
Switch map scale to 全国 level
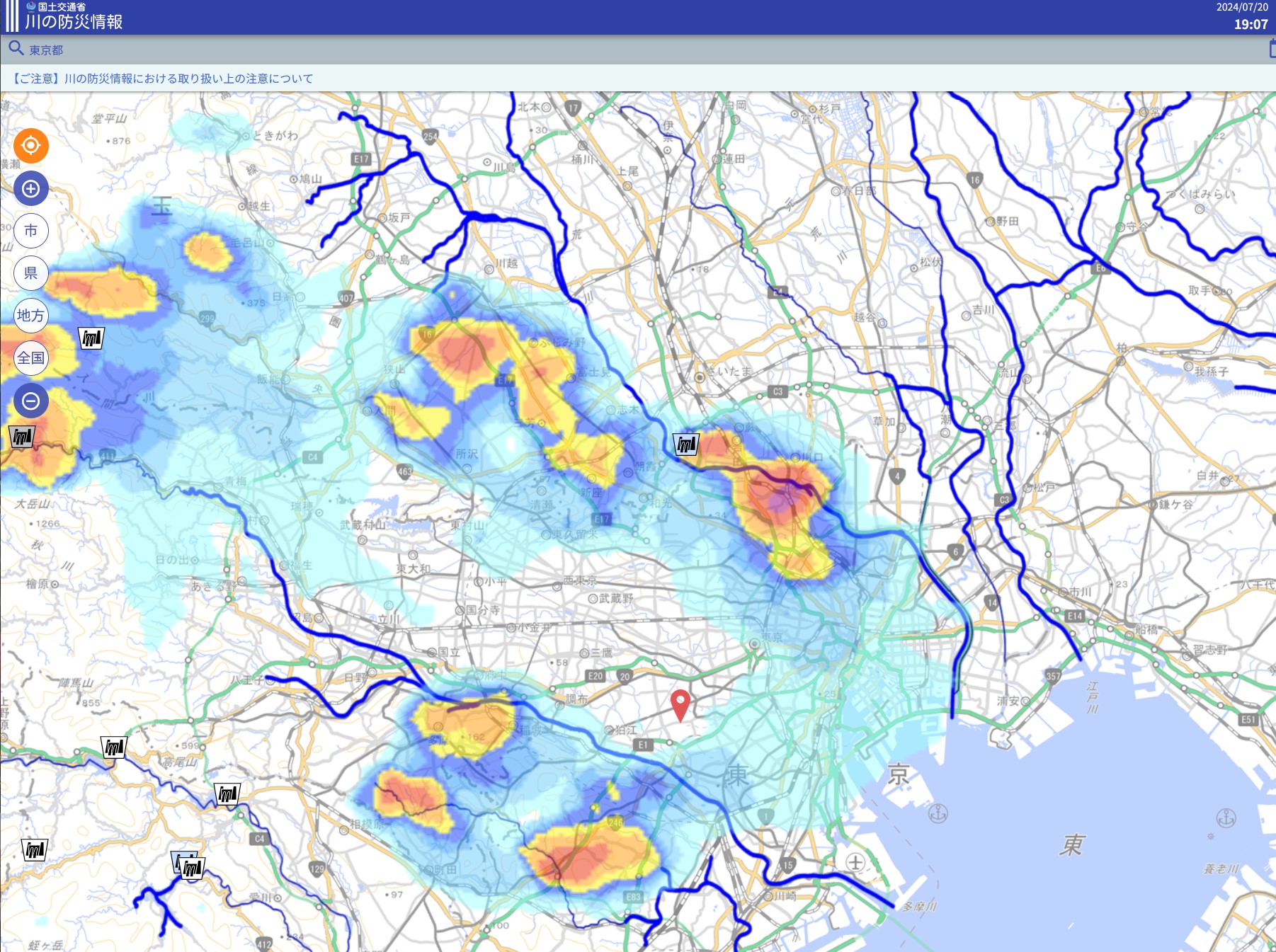tap(30, 358)
